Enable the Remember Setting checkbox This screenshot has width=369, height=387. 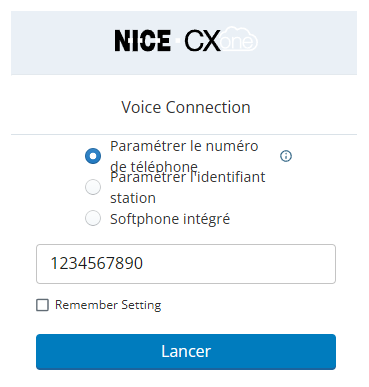coord(42,305)
